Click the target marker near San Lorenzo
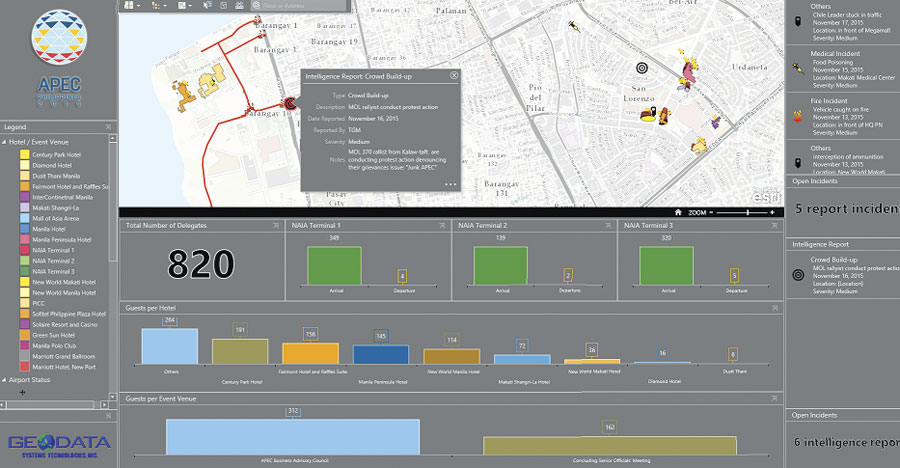Screen dimensions: 900x468 pos(642,68)
